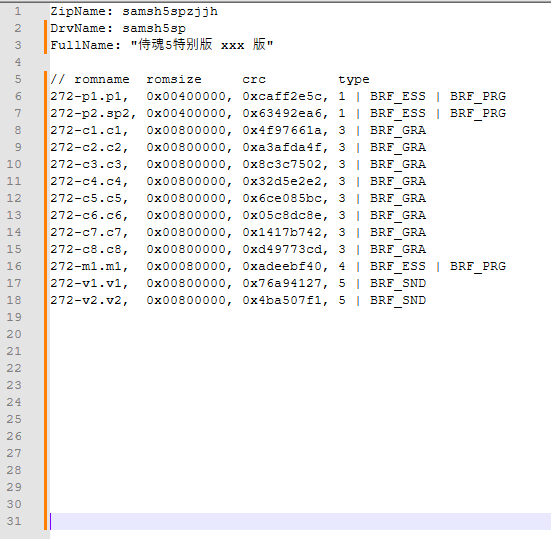
Task: Click BRF_SND on the 272-v2.v2 row
Action: (x=398, y=301)
